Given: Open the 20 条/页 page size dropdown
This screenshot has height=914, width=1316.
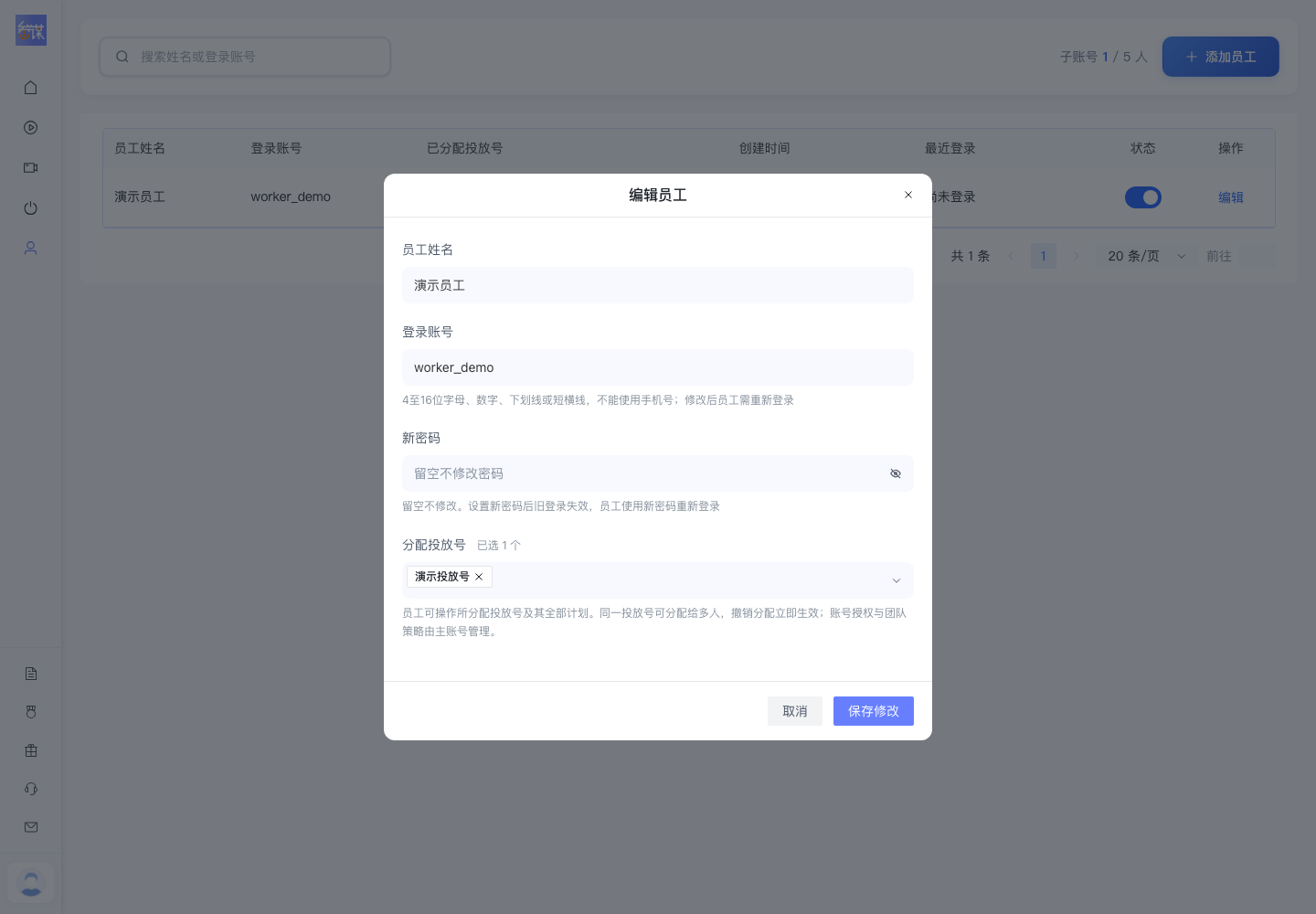Looking at the screenshot, I should click(x=1147, y=256).
